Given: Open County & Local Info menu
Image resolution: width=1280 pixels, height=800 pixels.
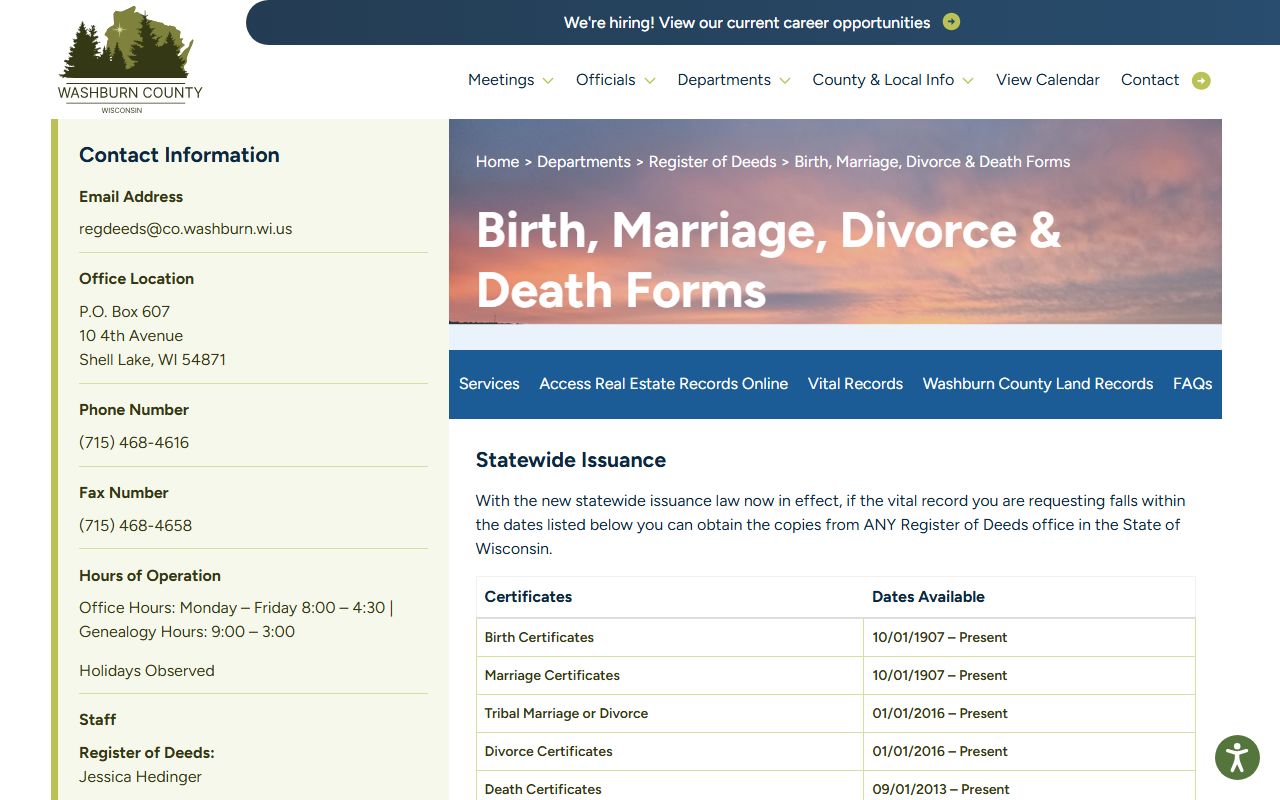Looking at the screenshot, I should pos(883,80).
